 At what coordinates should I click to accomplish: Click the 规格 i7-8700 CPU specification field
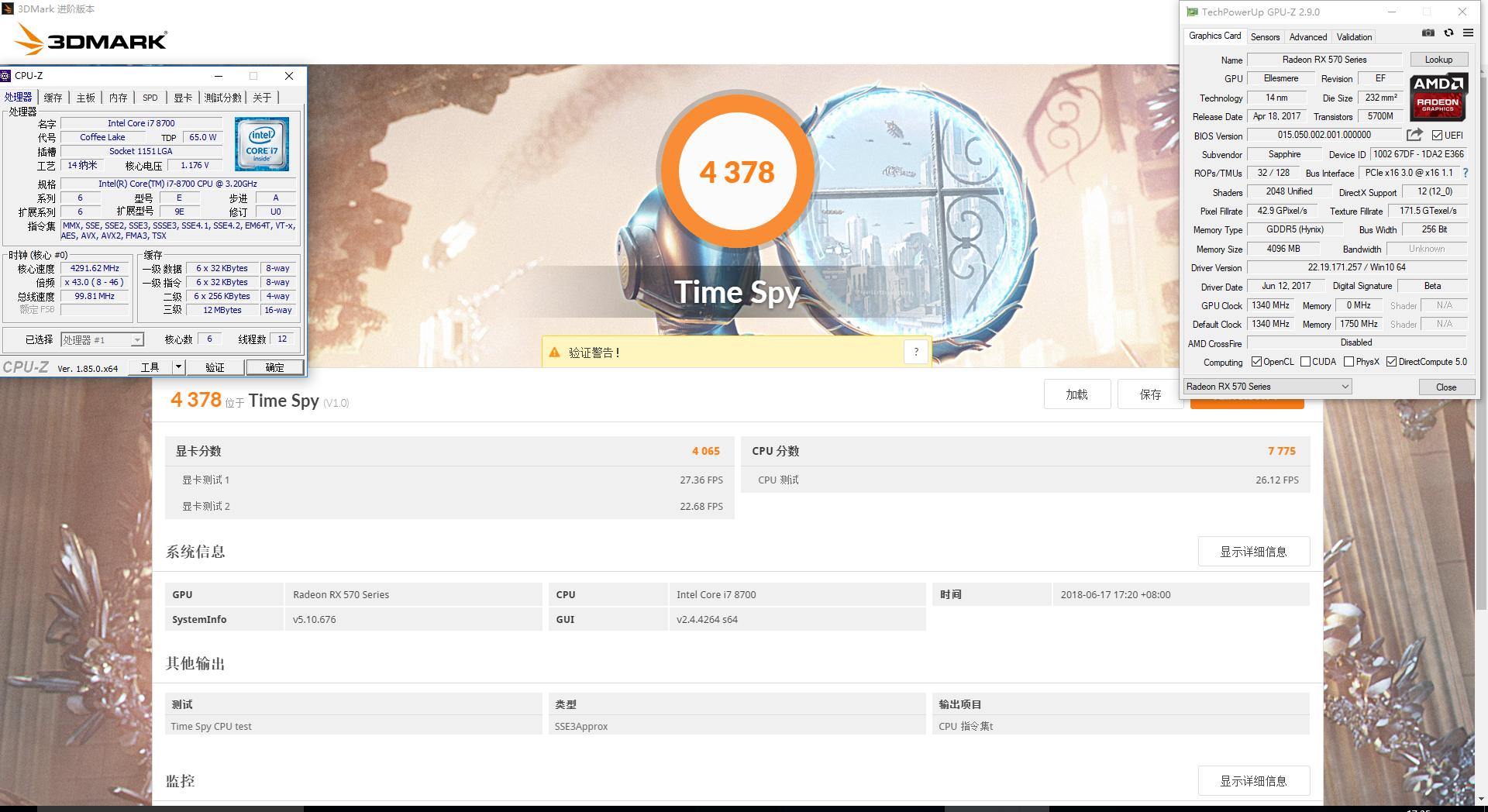[177, 184]
